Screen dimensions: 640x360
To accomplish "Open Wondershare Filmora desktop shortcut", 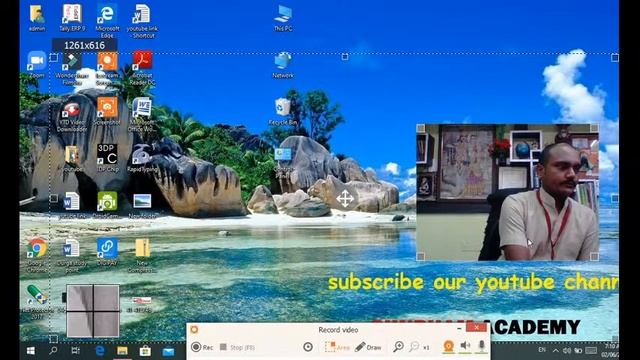I will point(72,69).
